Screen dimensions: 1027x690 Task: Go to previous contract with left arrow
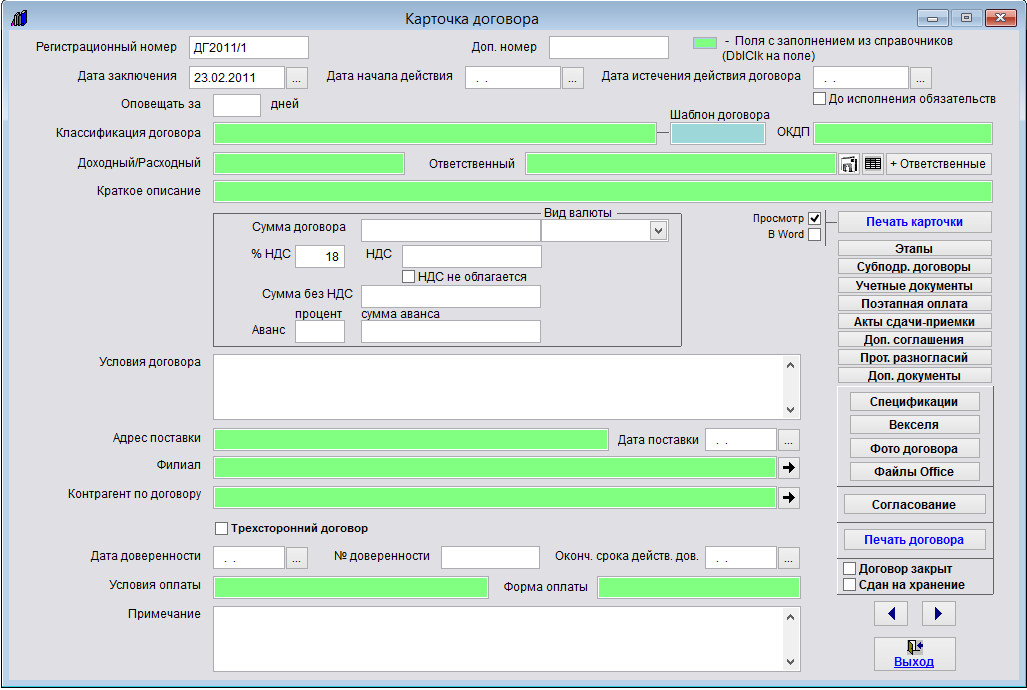click(x=891, y=613)
